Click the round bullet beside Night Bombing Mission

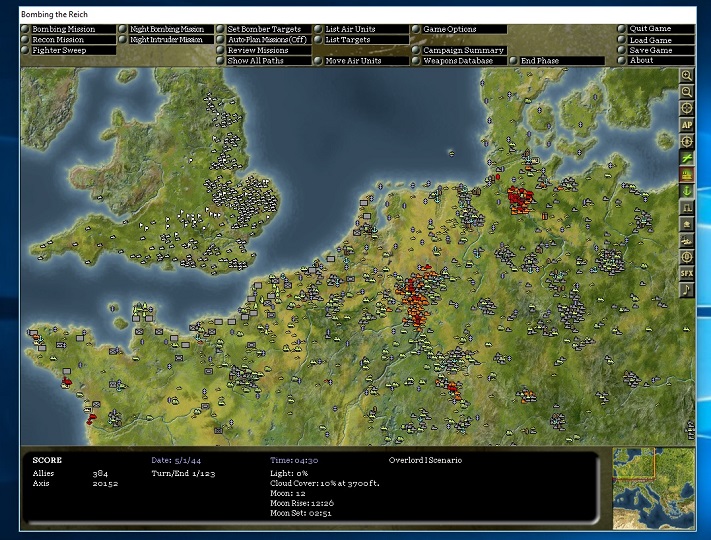pos(123,29)
